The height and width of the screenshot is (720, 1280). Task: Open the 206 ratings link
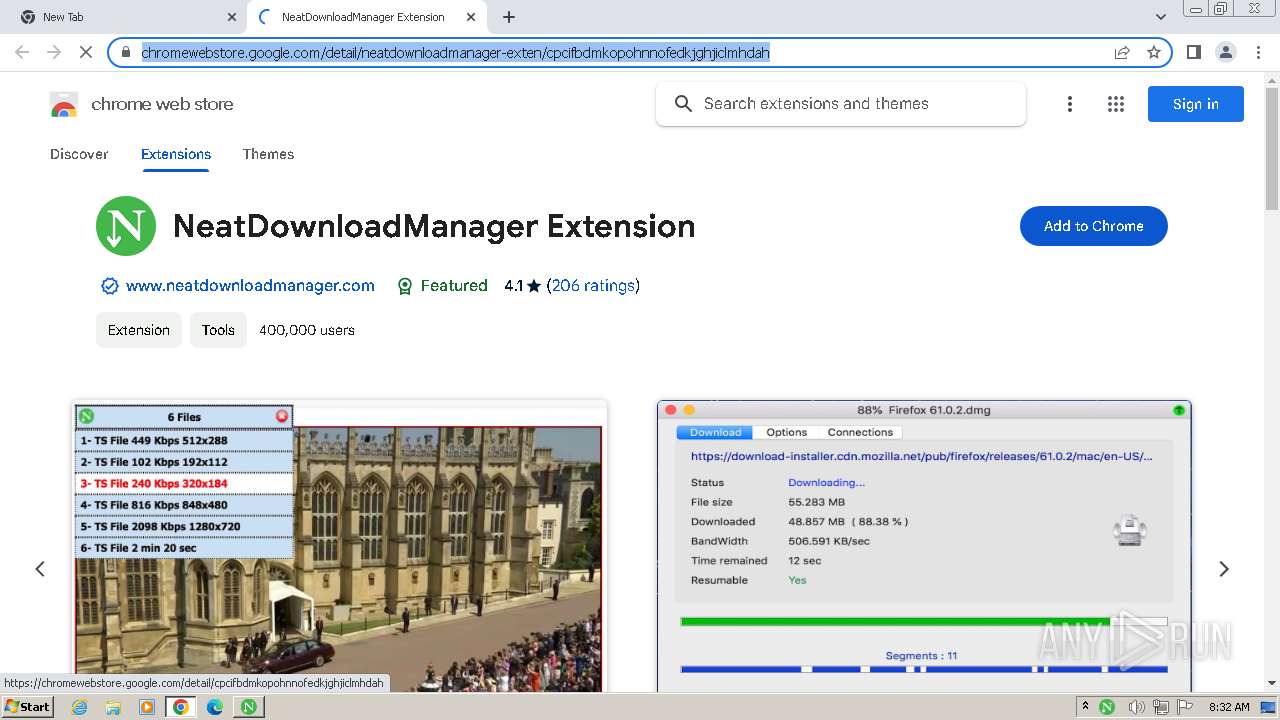(x=593, y=286)
